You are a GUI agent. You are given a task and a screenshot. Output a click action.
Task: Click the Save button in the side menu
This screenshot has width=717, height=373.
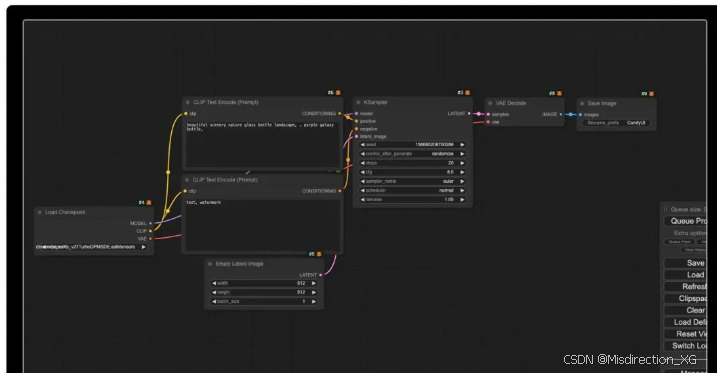685,263
